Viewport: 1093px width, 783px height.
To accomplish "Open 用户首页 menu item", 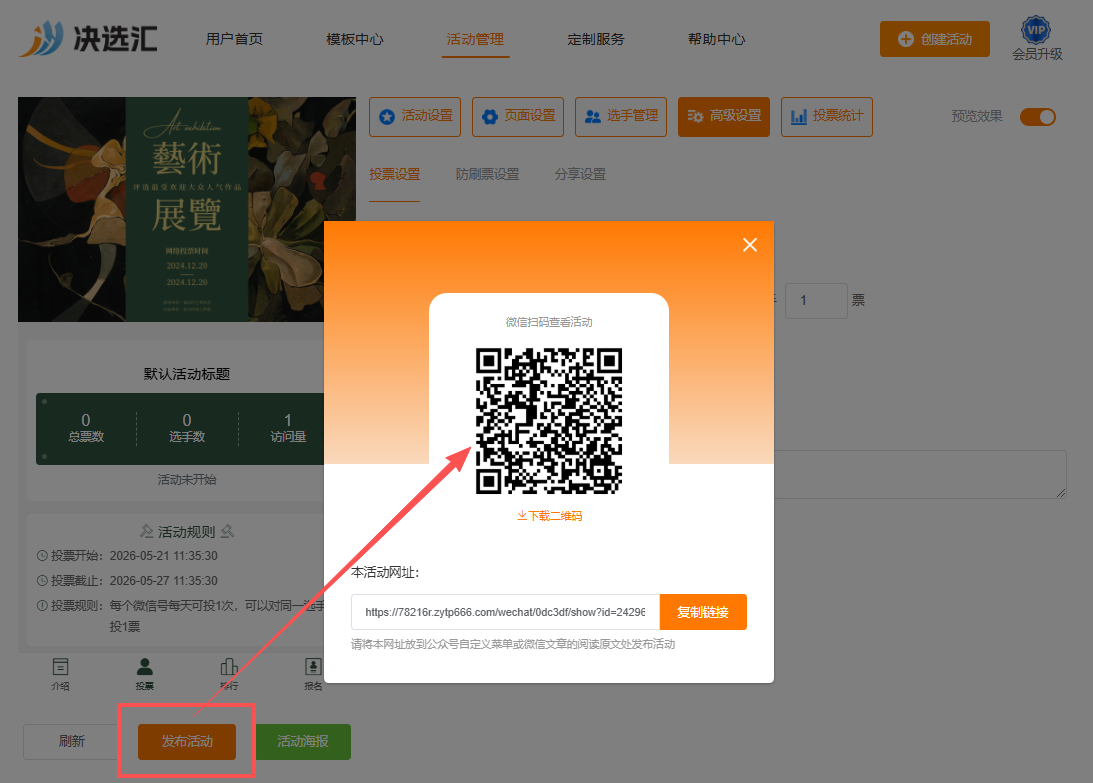I will point(234,39).
